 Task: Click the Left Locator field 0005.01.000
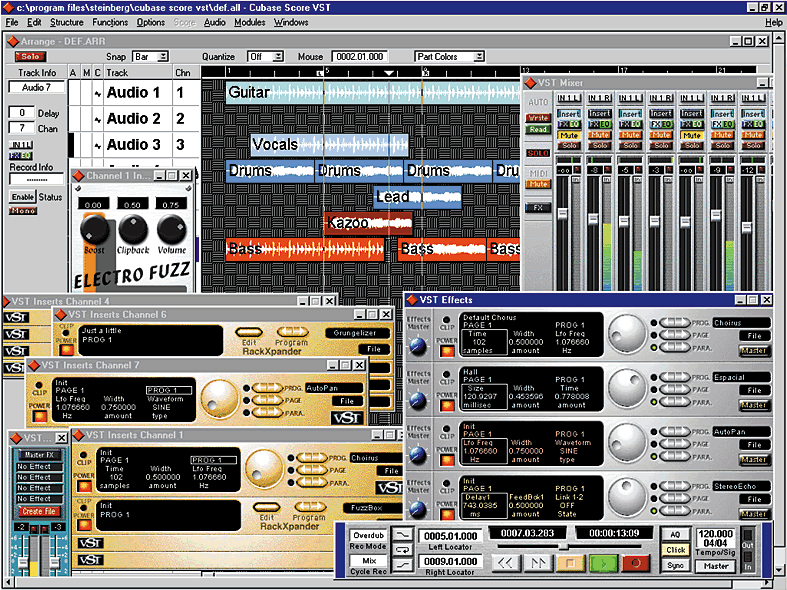pos(450,536)
